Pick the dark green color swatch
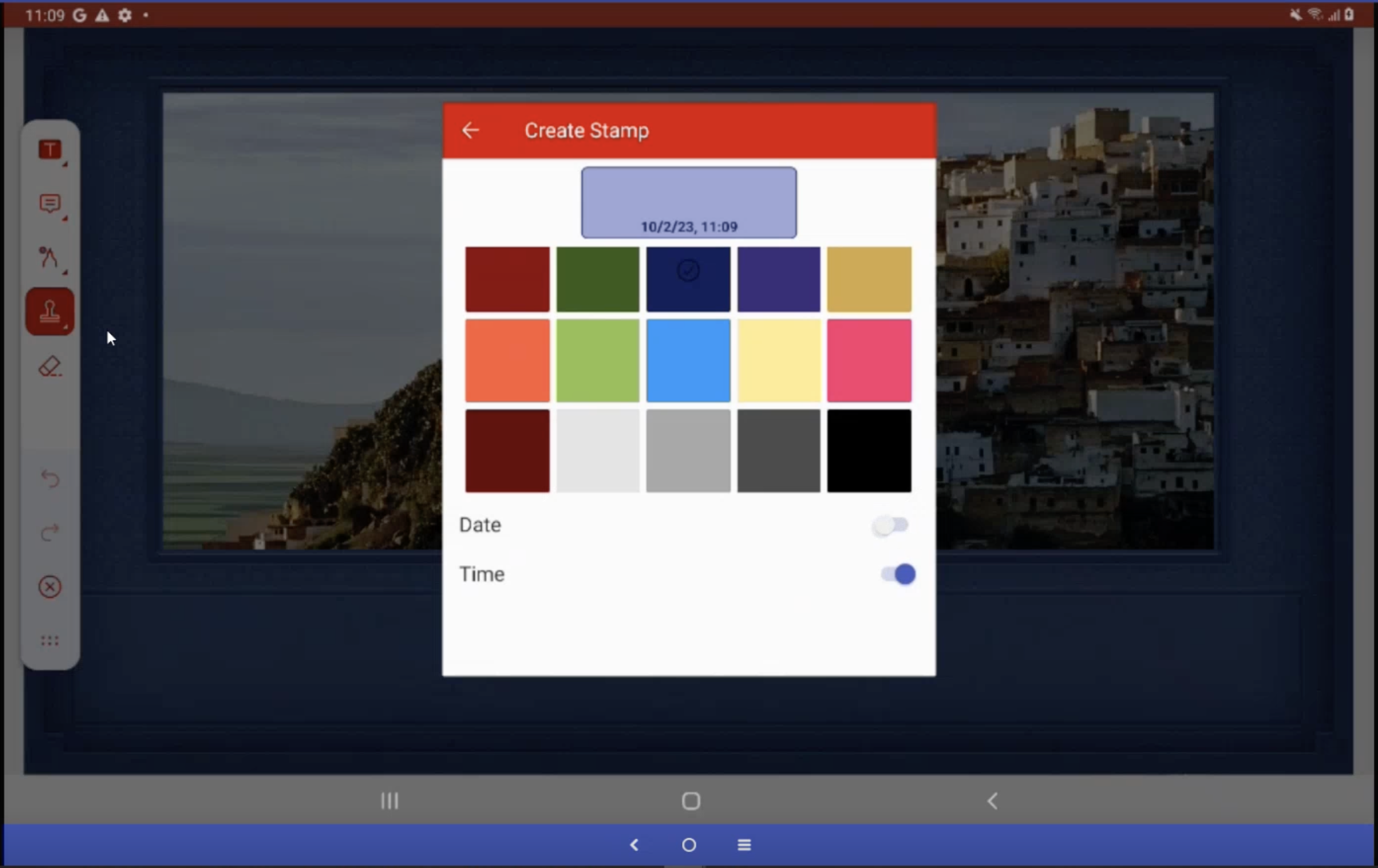Viewport: 1378px width, 868px height. coord(597,279)
